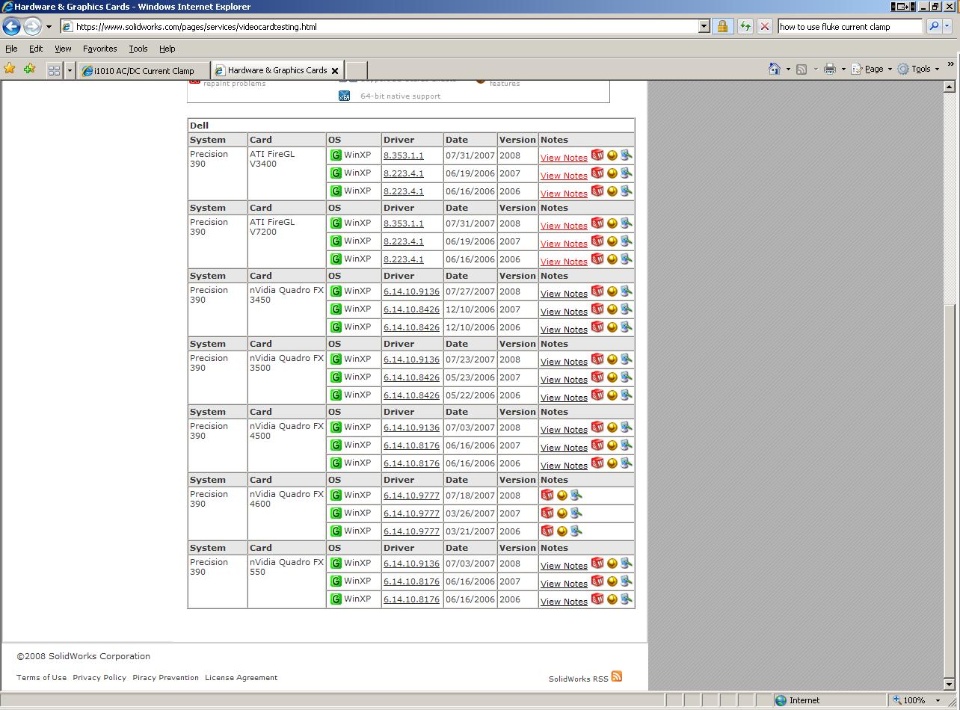Click gold sphere icon, Quadro FX 4600 2007 row
This screenshot has height=710, width=960.
coord(562,514)
